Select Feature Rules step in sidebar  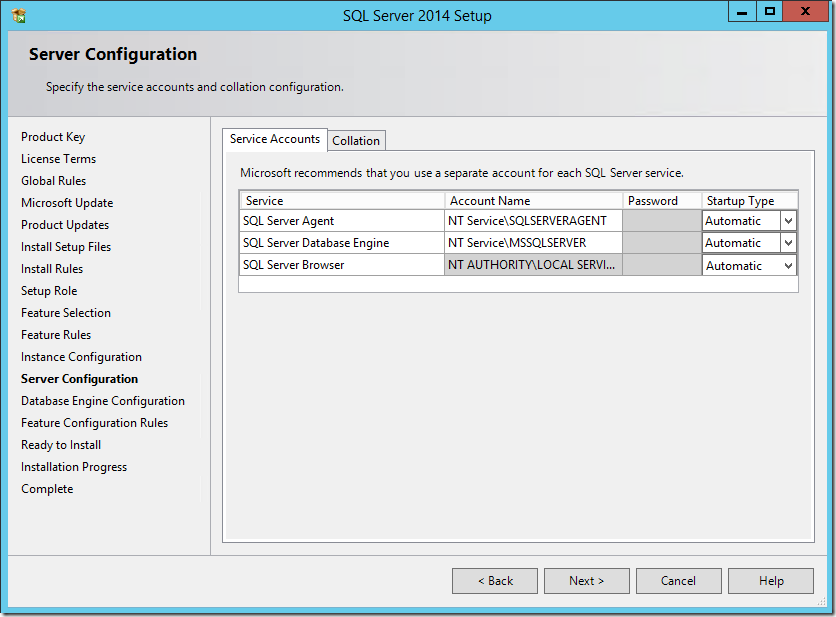(x=56, y=335)
